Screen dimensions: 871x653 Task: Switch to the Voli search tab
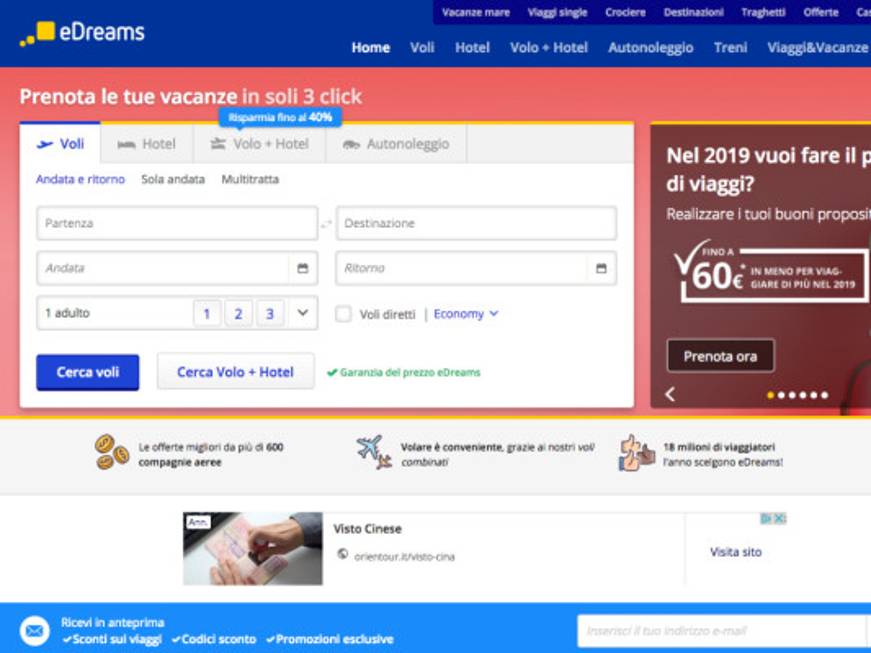[x=61, y=144]
